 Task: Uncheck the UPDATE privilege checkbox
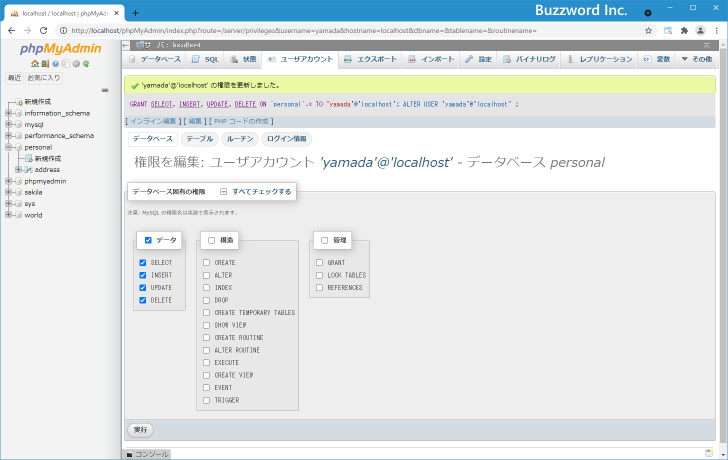click(x=143, y=288)
